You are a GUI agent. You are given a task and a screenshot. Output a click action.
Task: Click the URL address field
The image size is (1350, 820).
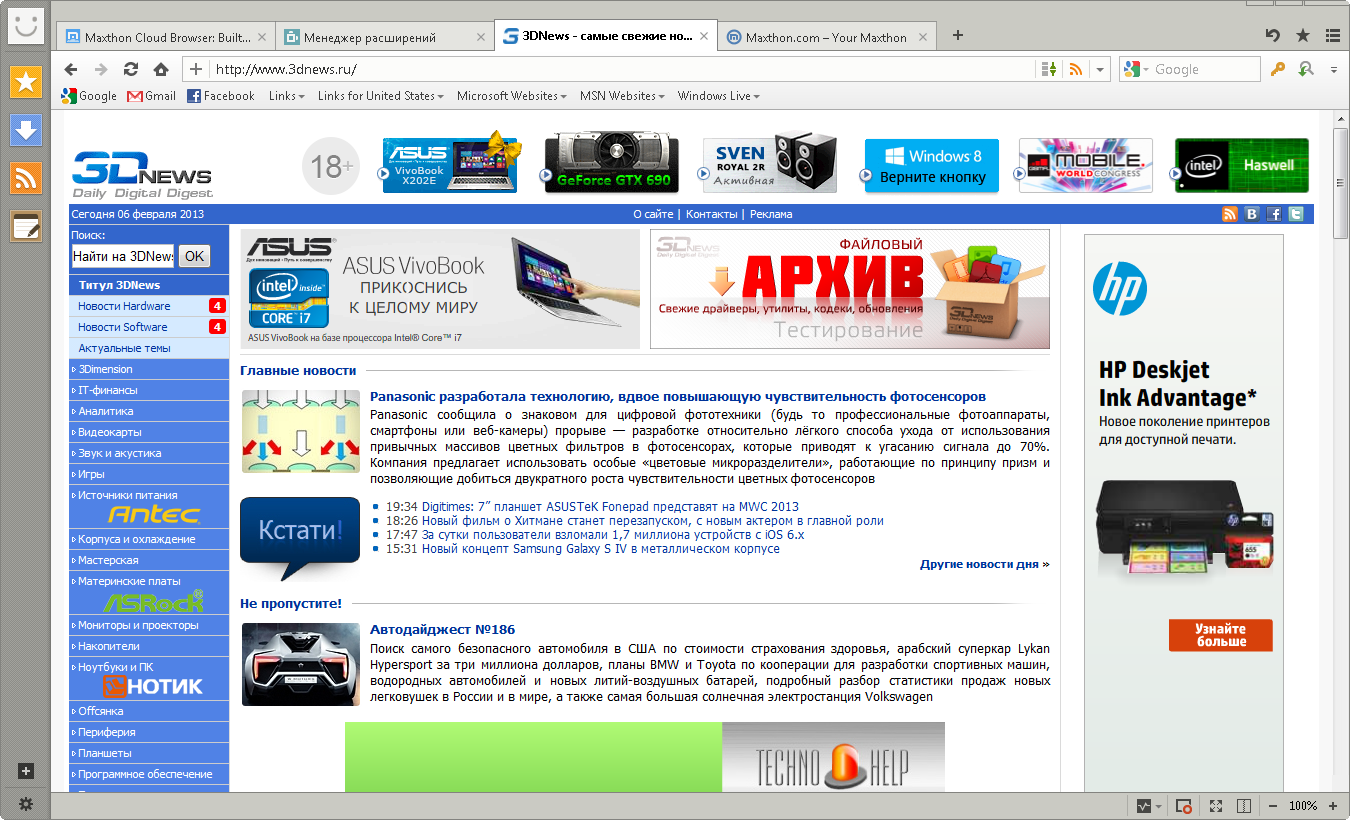pos(622,69)
